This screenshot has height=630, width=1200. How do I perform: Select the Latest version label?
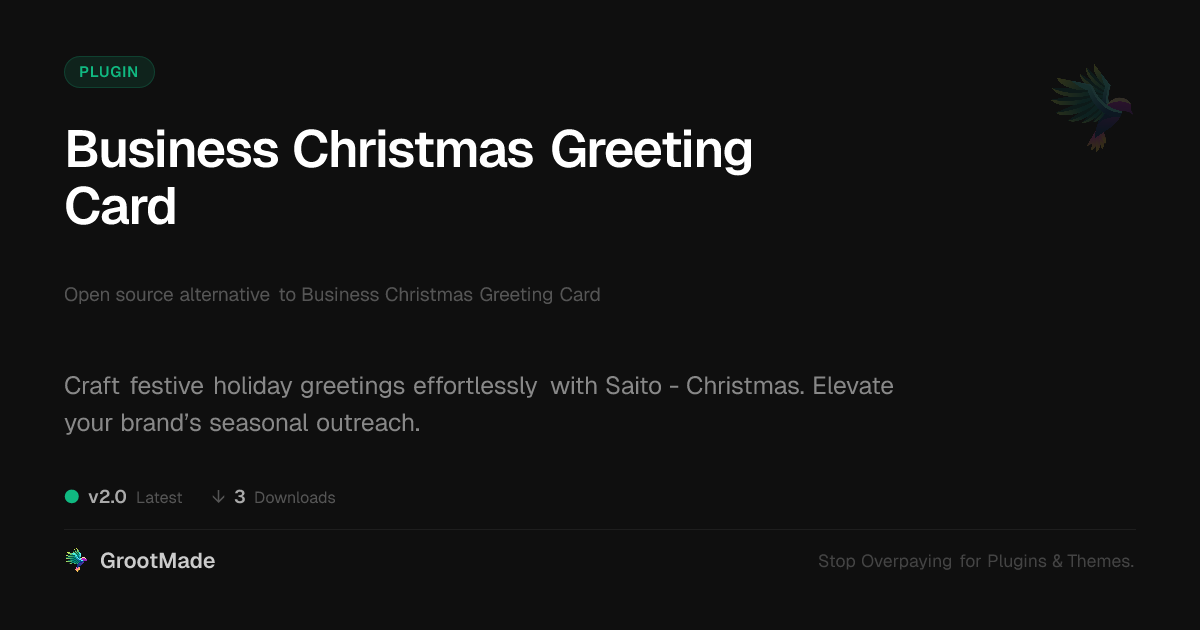pos(159,498)
